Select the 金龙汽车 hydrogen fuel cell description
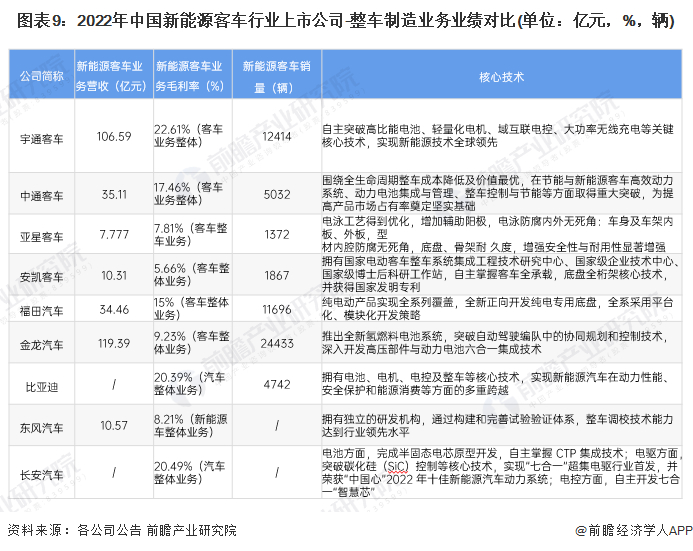 pyautogui.click(x=495, y=342)
